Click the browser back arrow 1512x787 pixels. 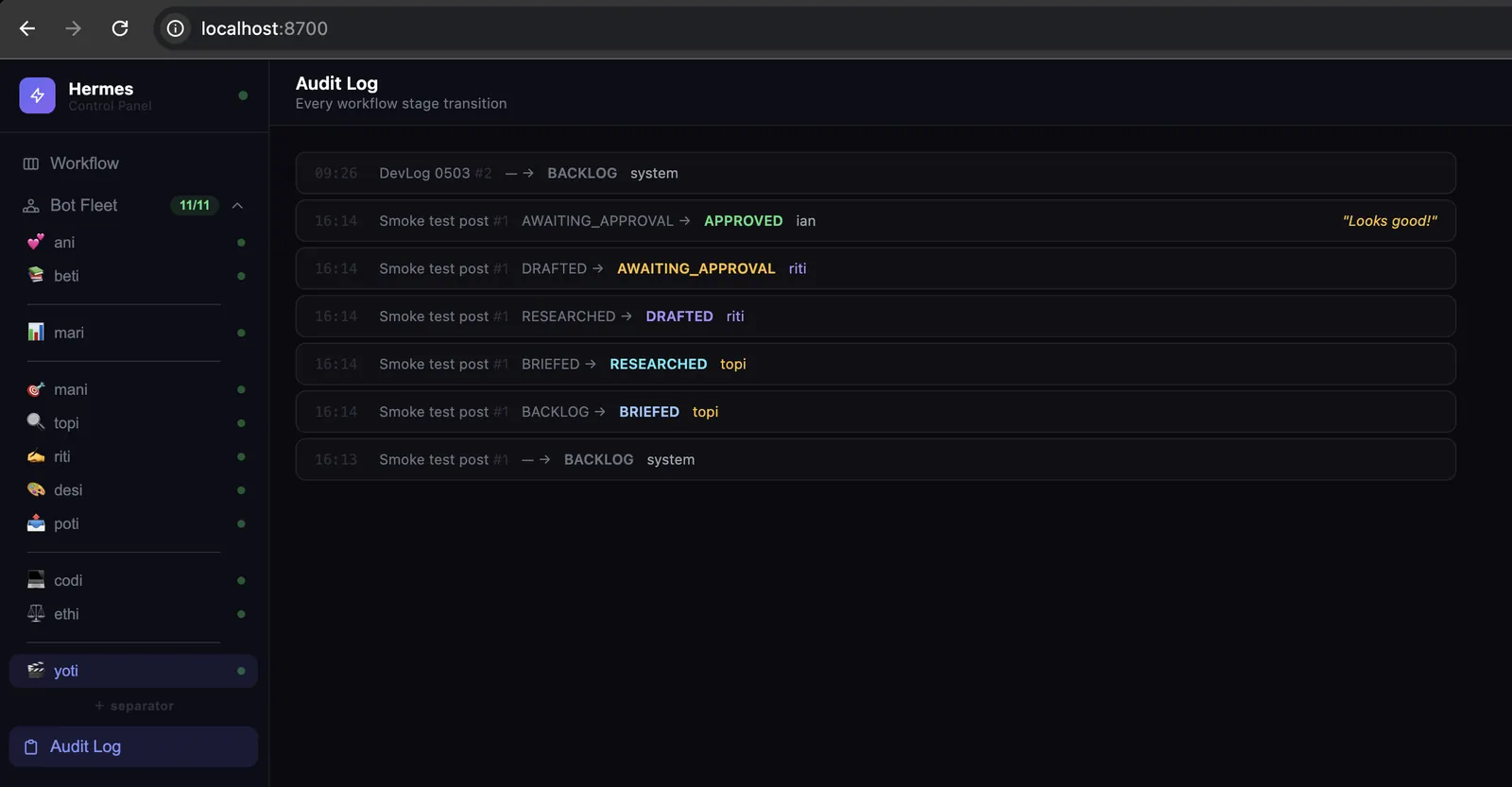[27, 28]
